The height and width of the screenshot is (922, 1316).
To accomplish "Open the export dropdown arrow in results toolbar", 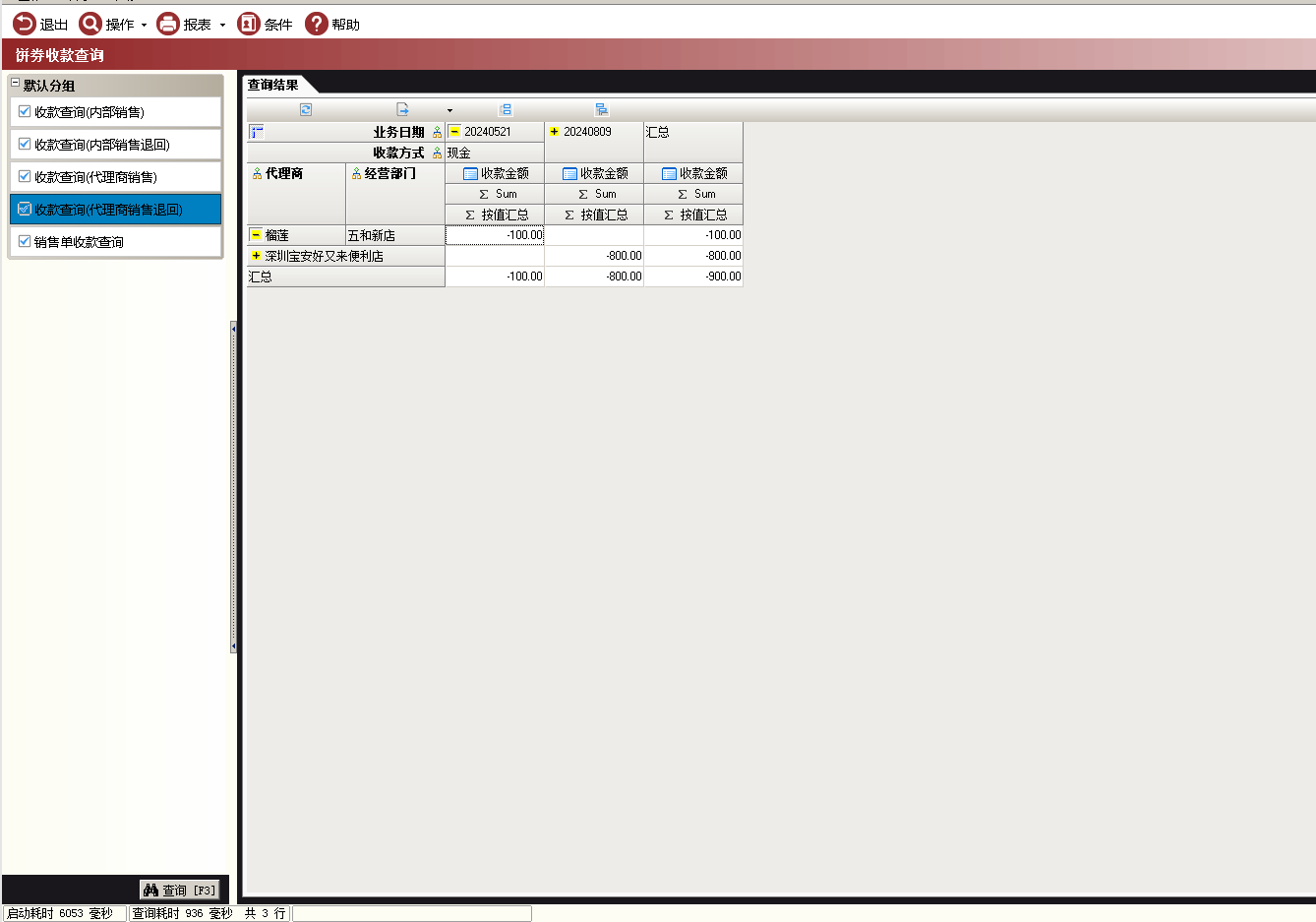I will 450,110.
